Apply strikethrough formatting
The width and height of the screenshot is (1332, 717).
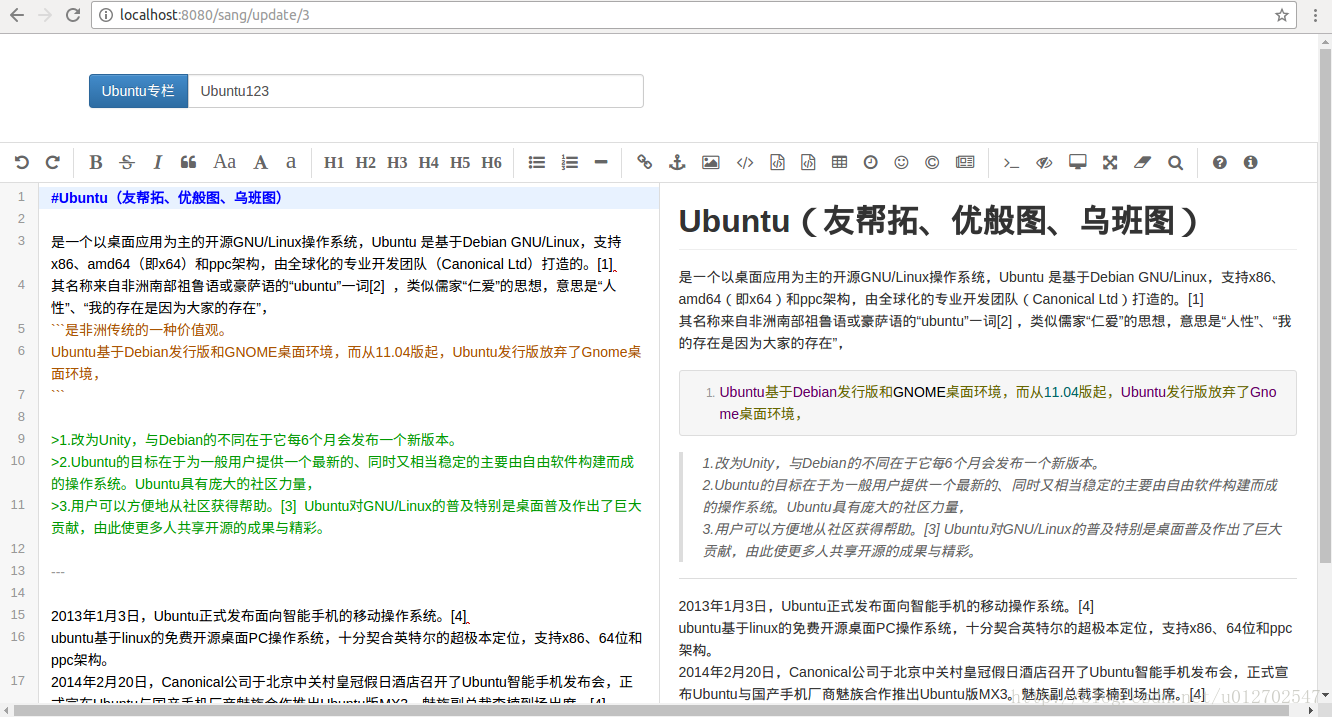127,162
